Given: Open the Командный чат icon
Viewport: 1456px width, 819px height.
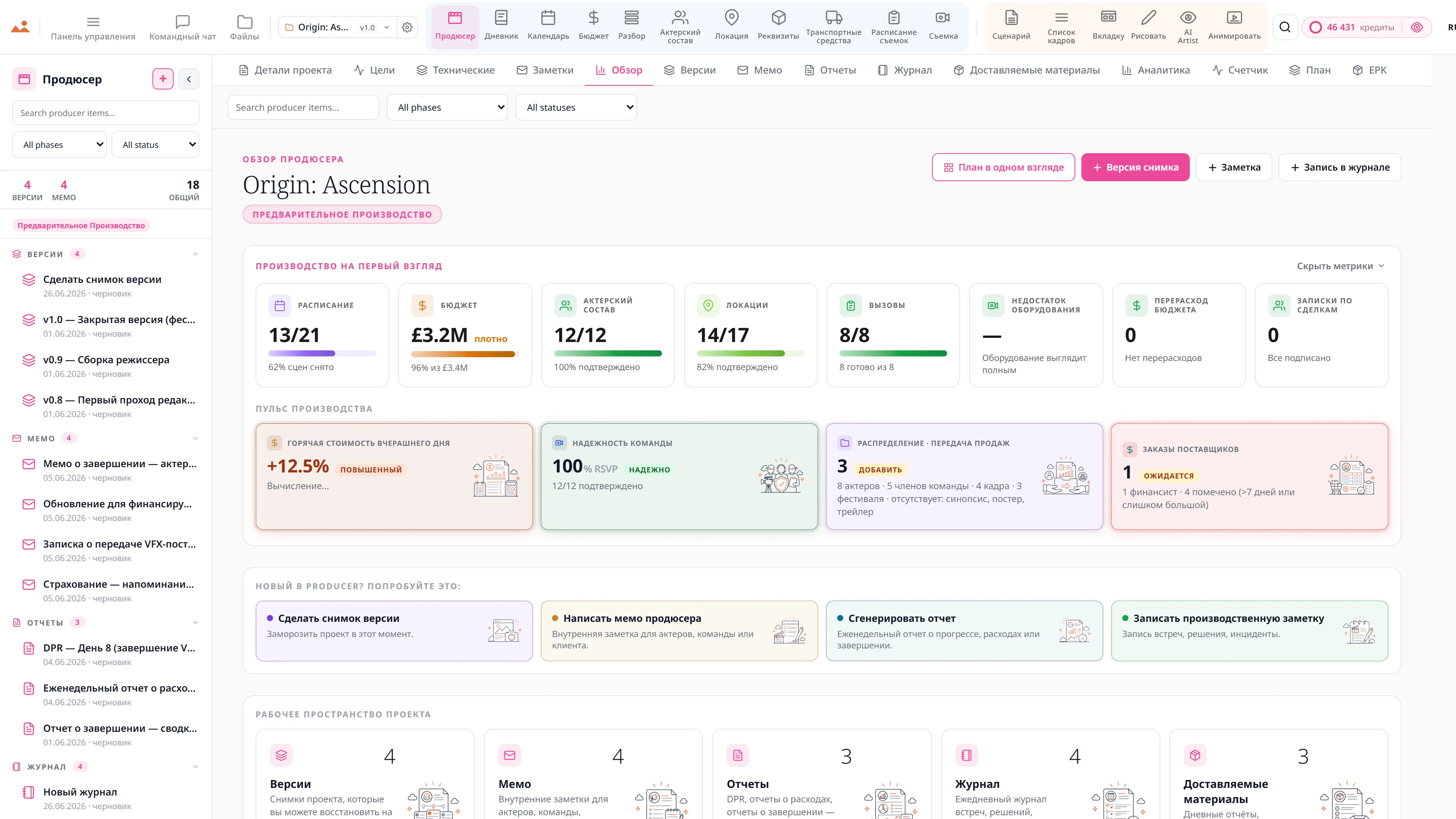Looking at the screenshot, I should click(182, 22).
